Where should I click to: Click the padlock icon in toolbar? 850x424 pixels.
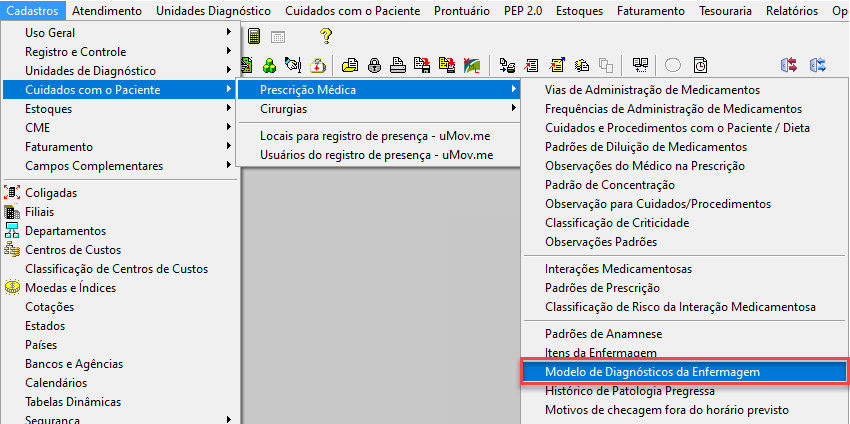click(x=374, y=66)
